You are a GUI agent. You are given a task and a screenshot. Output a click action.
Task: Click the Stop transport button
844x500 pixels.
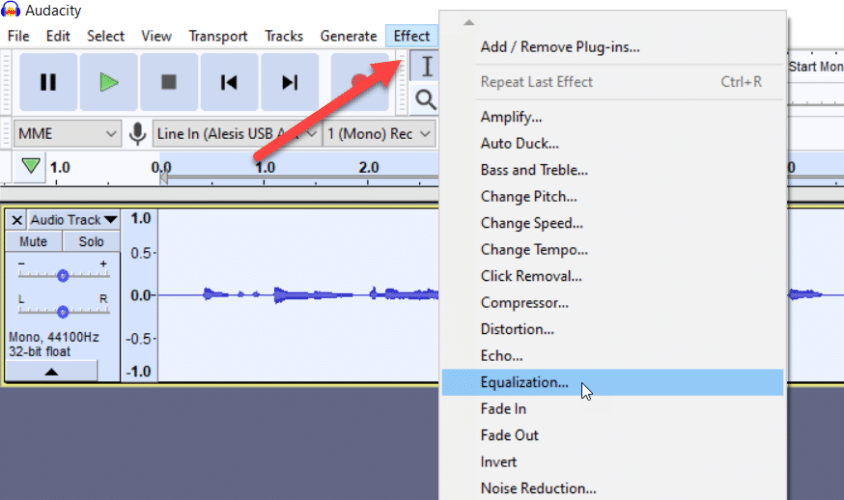click(169, 82)
